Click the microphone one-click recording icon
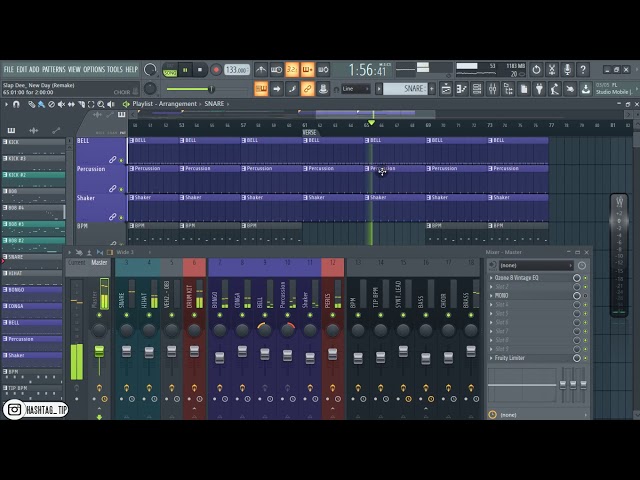This screenshot has height=480, width=640. 567,70
